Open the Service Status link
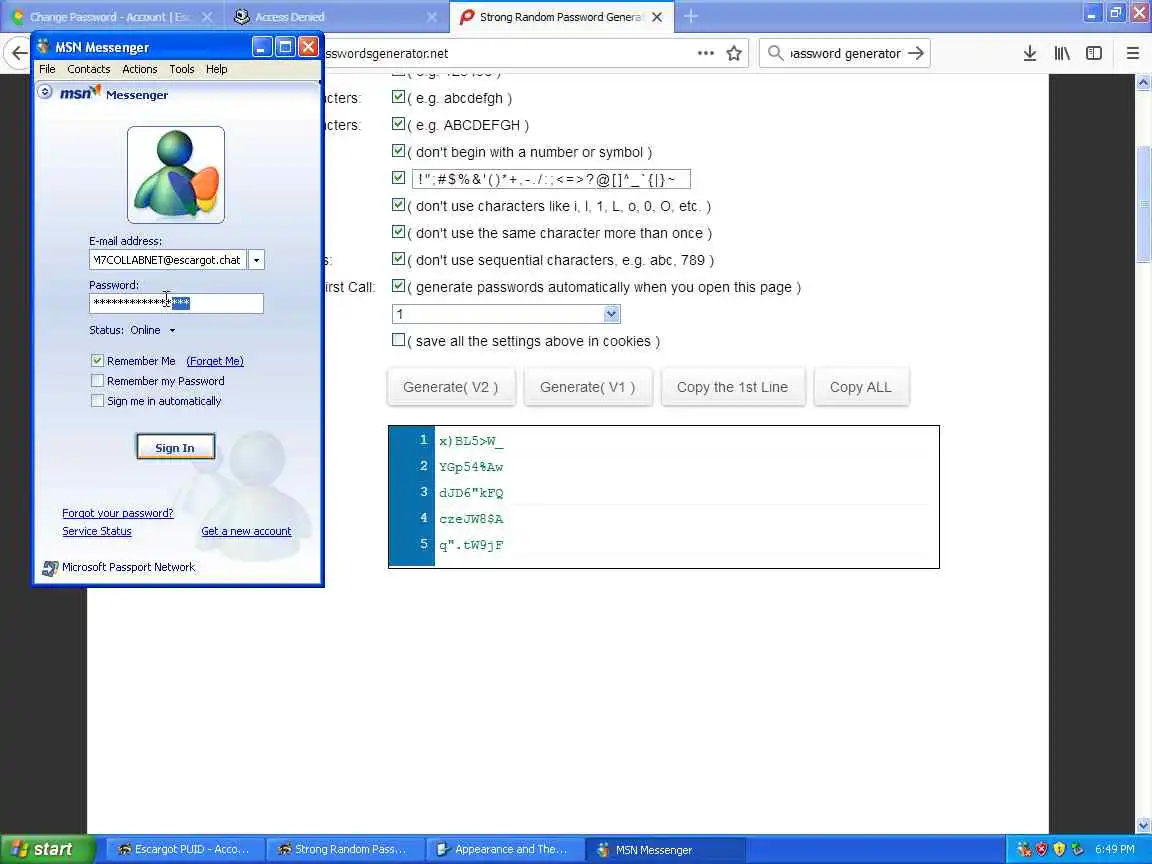Image resolution: width=1152 pixels, height=864 pixels. click(x=97, y=531)
